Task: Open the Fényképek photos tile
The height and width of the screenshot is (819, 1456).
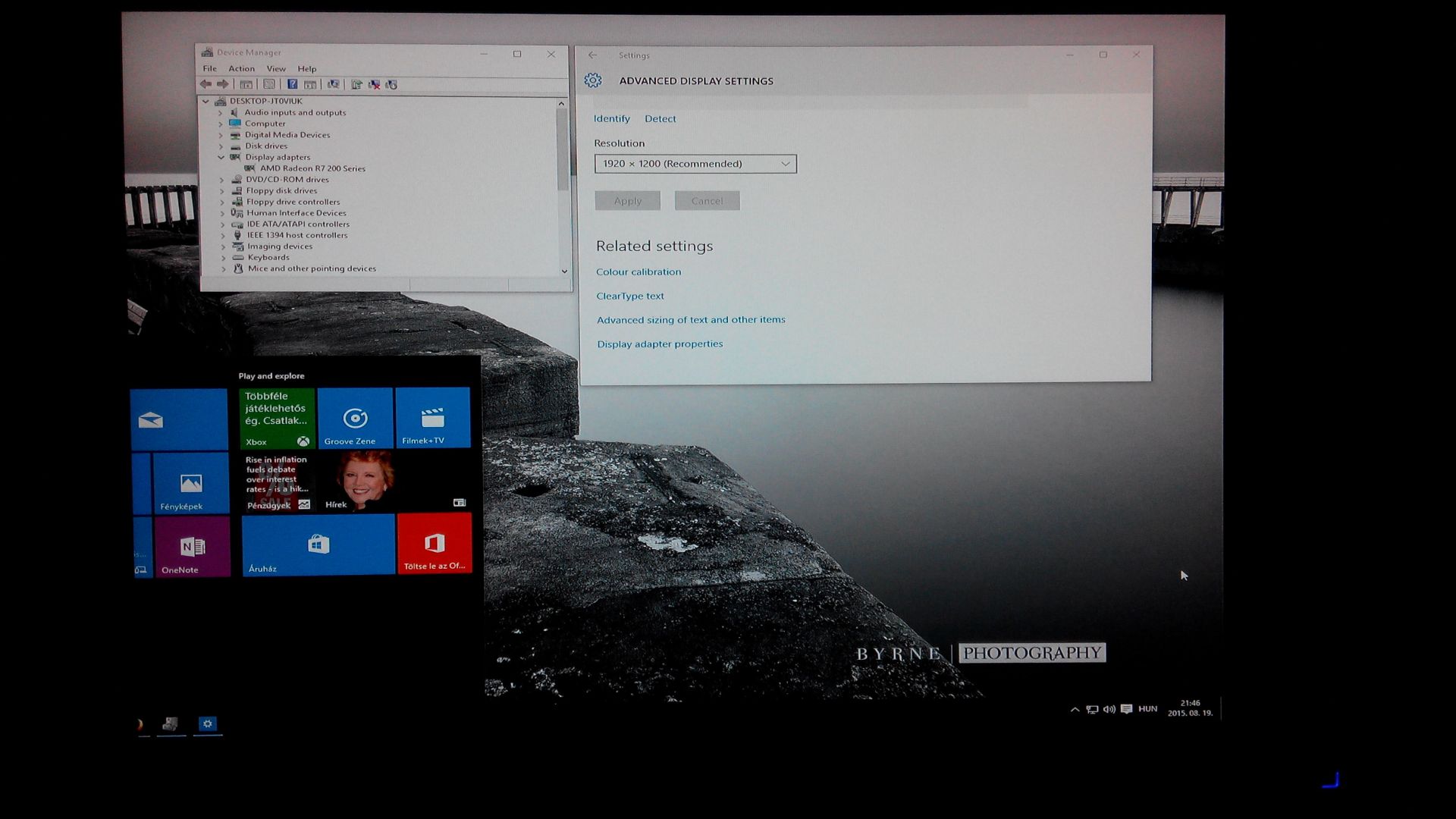Action: [x=191, y=483]
